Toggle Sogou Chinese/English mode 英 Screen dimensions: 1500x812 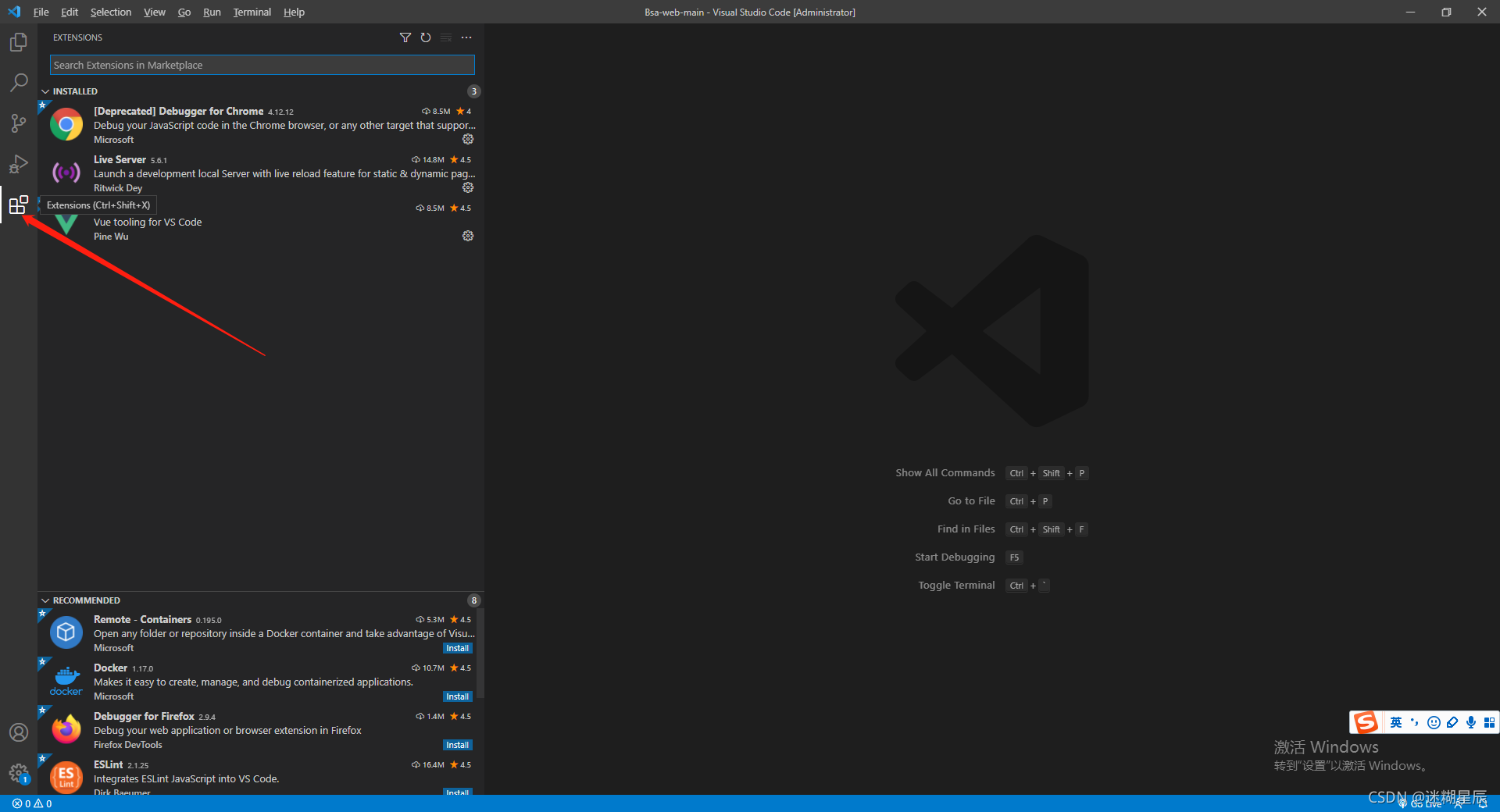pyautogui.click(x=1396, y=722)
